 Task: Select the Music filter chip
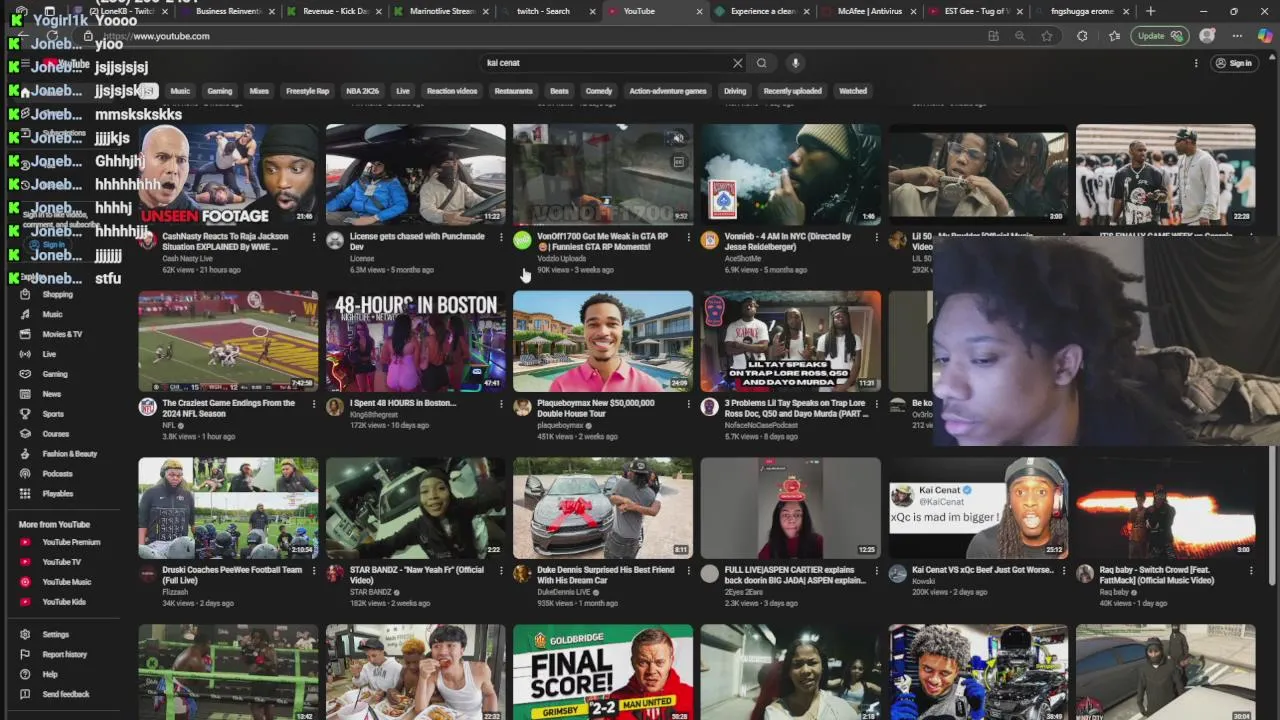(x=180, y=91)
